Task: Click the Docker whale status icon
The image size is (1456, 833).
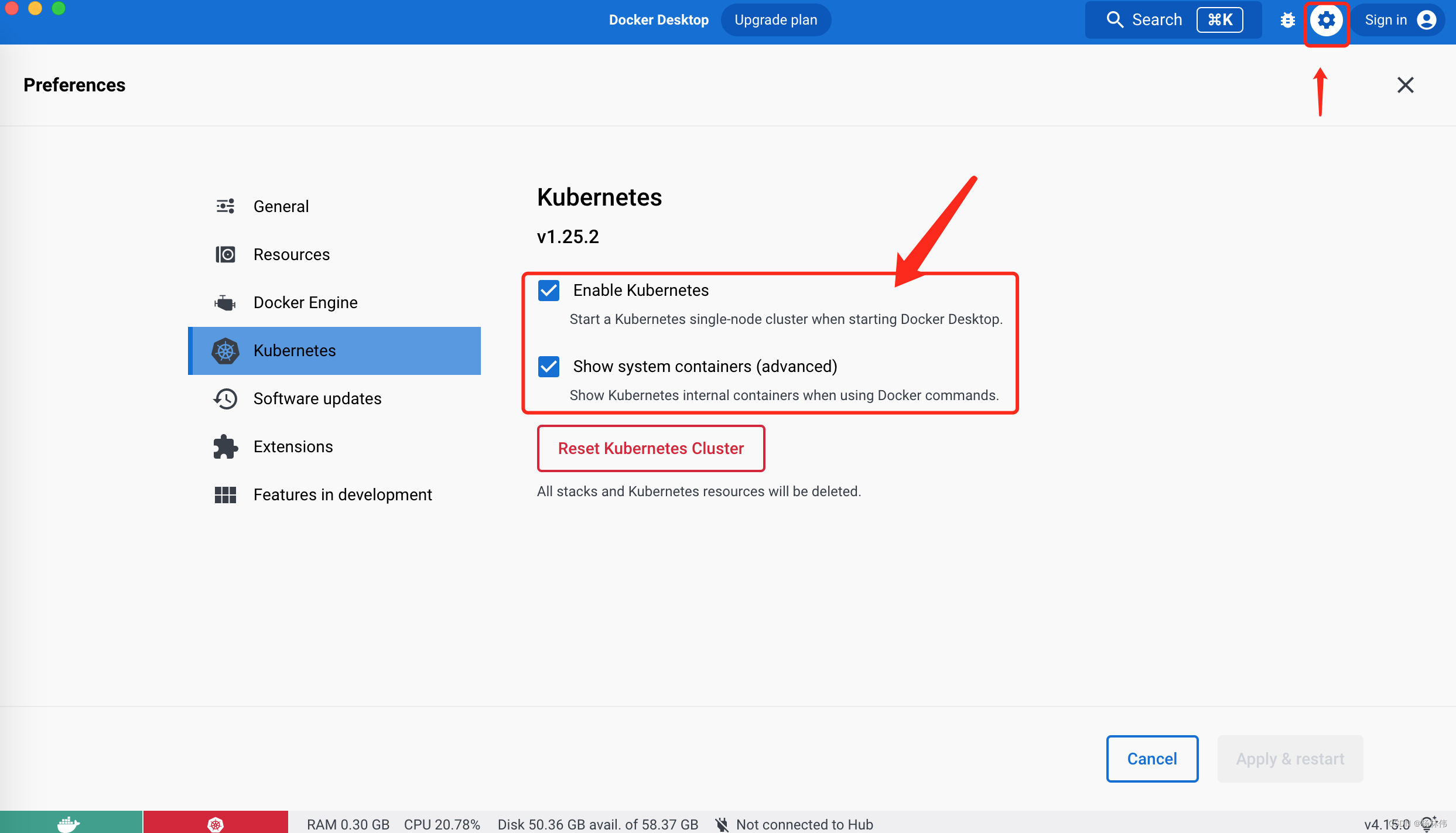Action: tap(69, 824)
